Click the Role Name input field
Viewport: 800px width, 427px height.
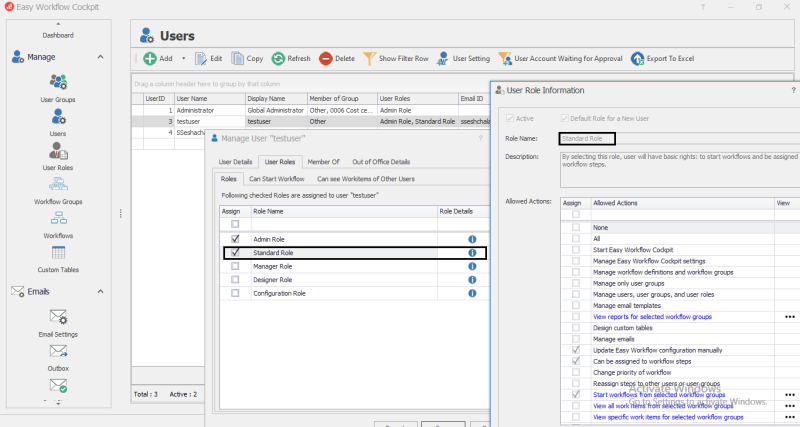[586, 138]
